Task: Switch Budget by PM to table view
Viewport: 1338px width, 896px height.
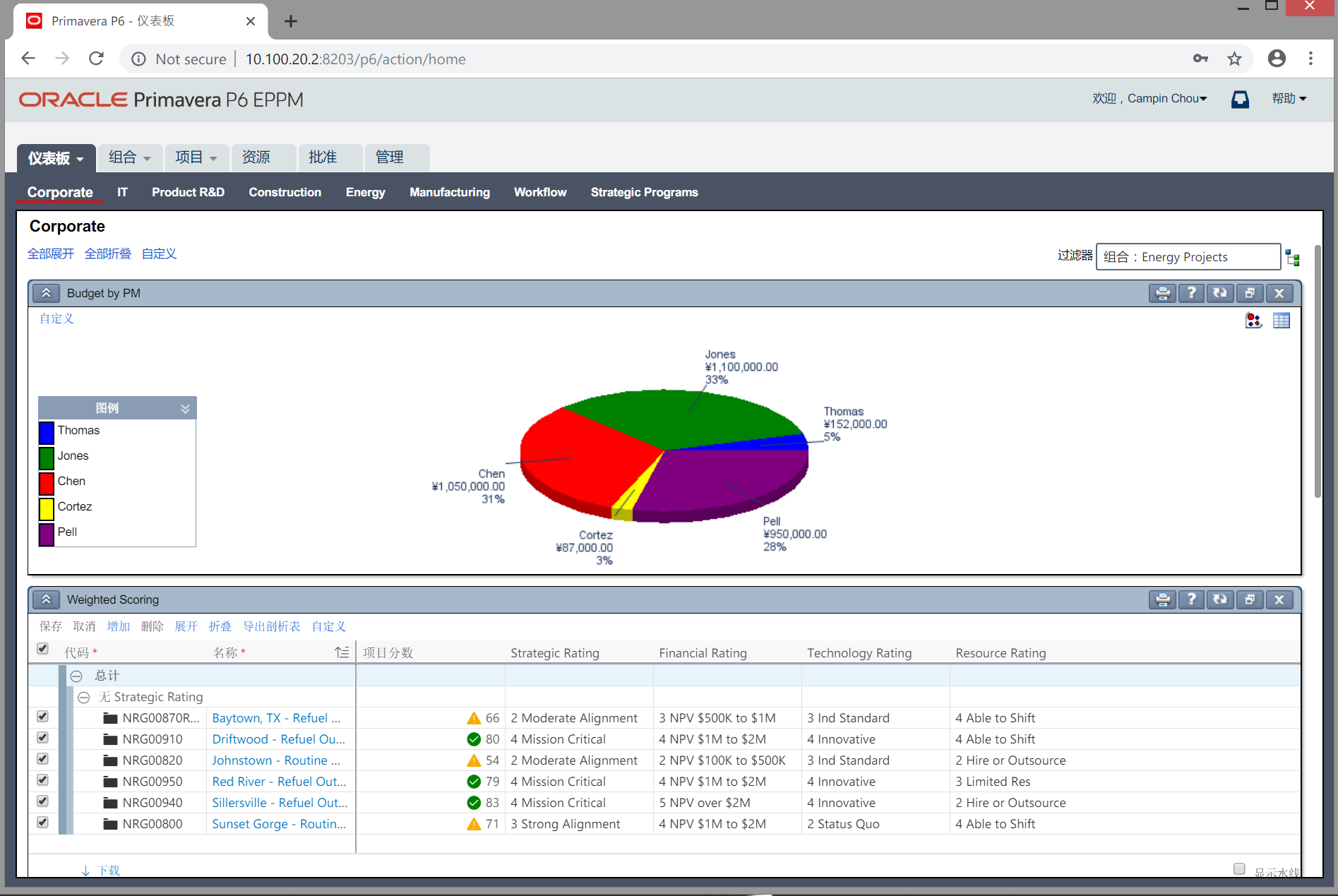Action: 1282,321
